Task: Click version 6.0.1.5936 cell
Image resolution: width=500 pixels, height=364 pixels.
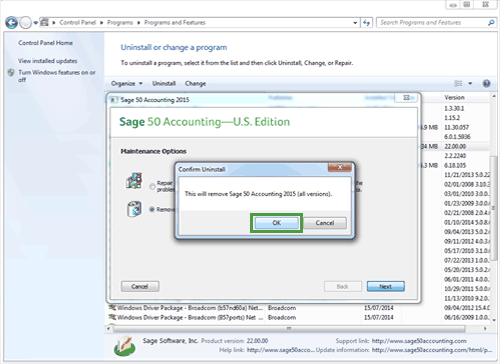Action: point(457,137)
